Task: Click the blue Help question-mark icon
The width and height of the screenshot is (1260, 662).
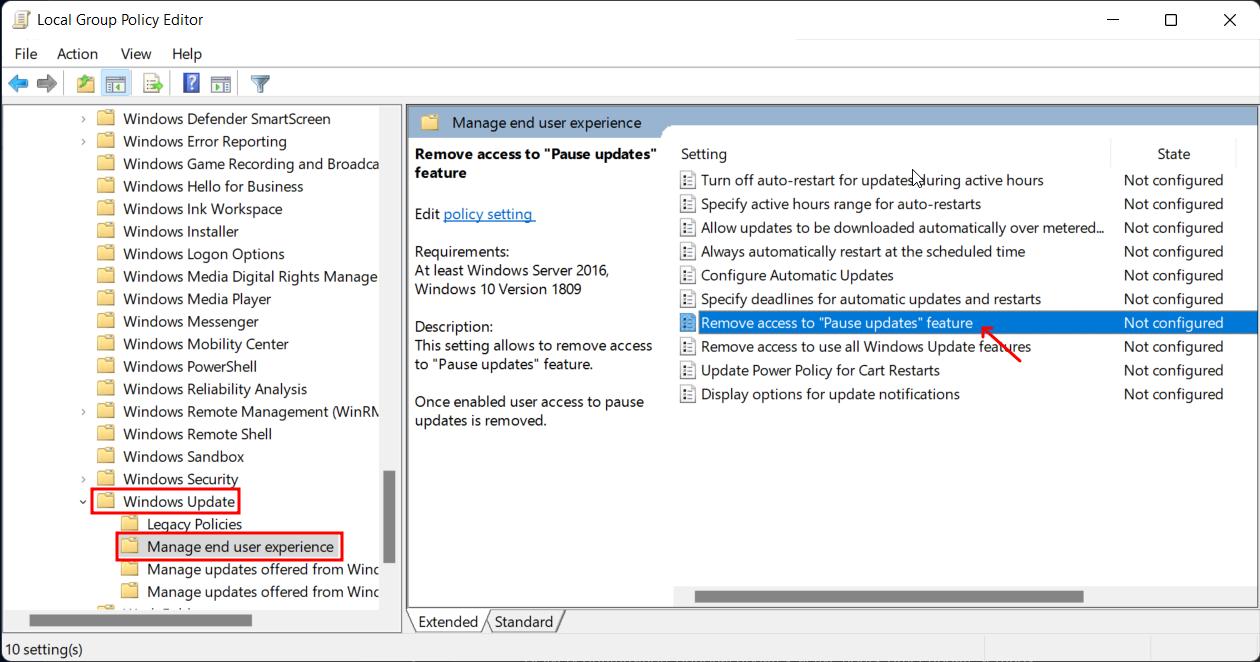Action: pos(192,84)
